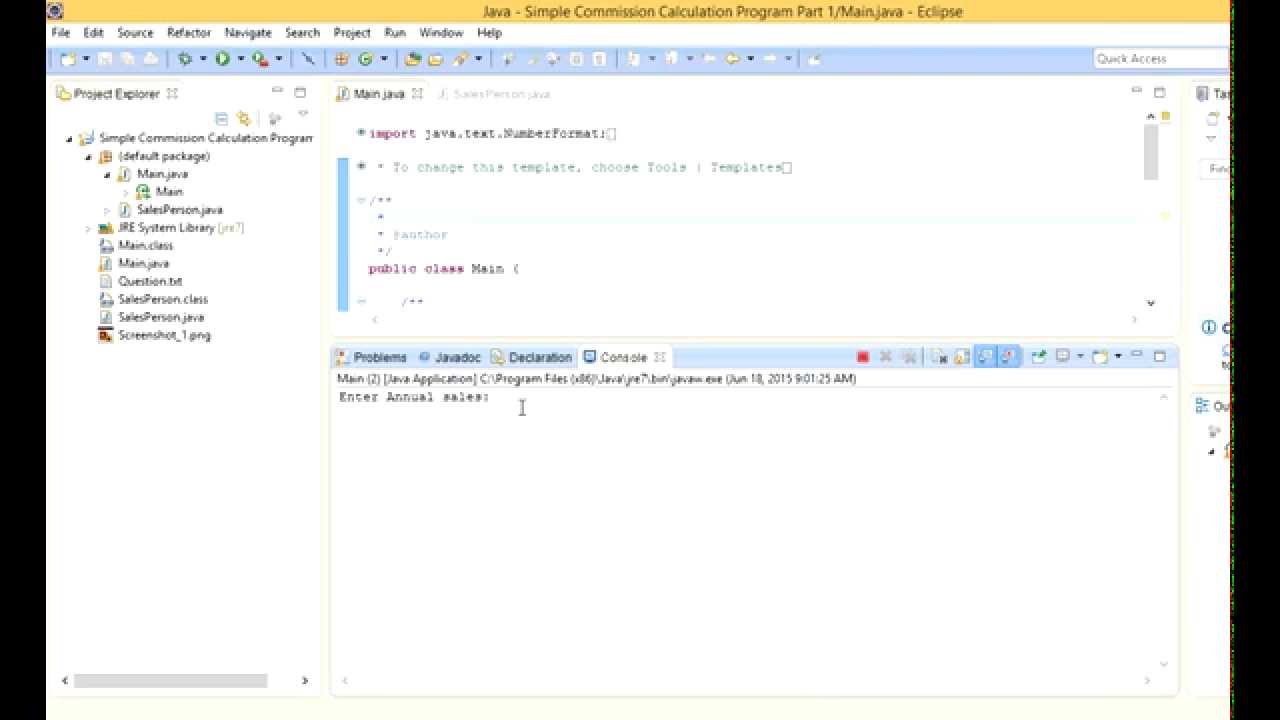Select Screenshot_1.png in Project Explorer
1280x720 pixels.
pyautogui.click(x=164, y=335)
